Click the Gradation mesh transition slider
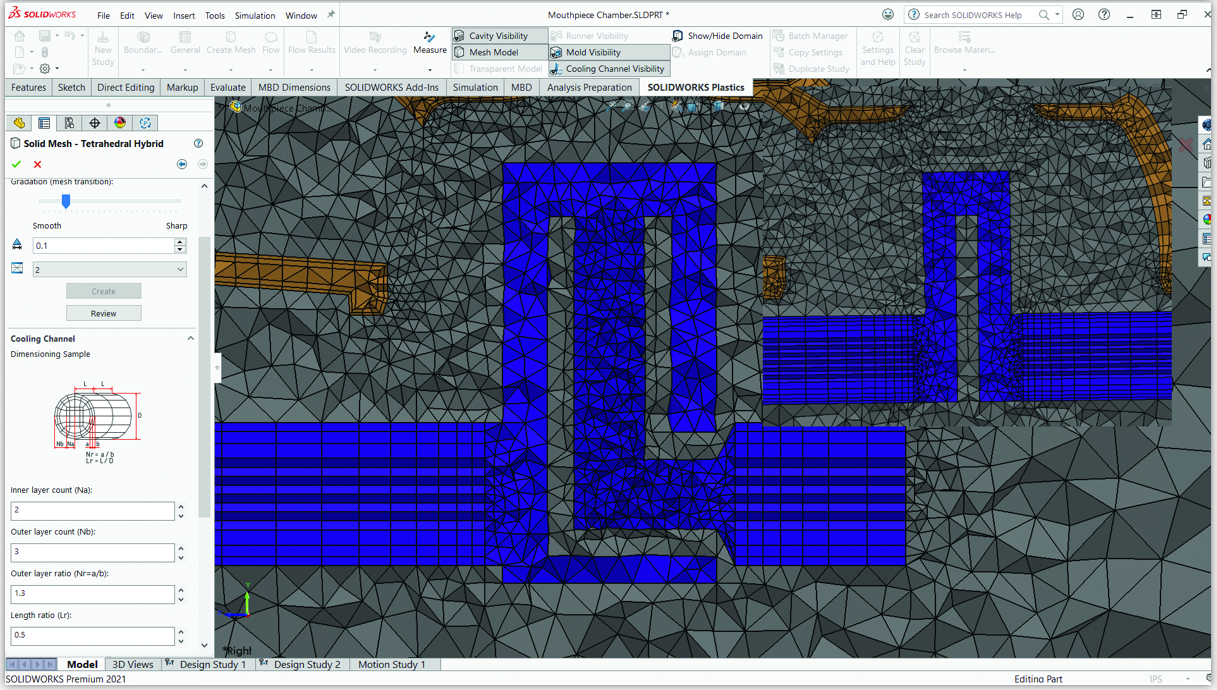1217x690 pixels. point(66,201)
